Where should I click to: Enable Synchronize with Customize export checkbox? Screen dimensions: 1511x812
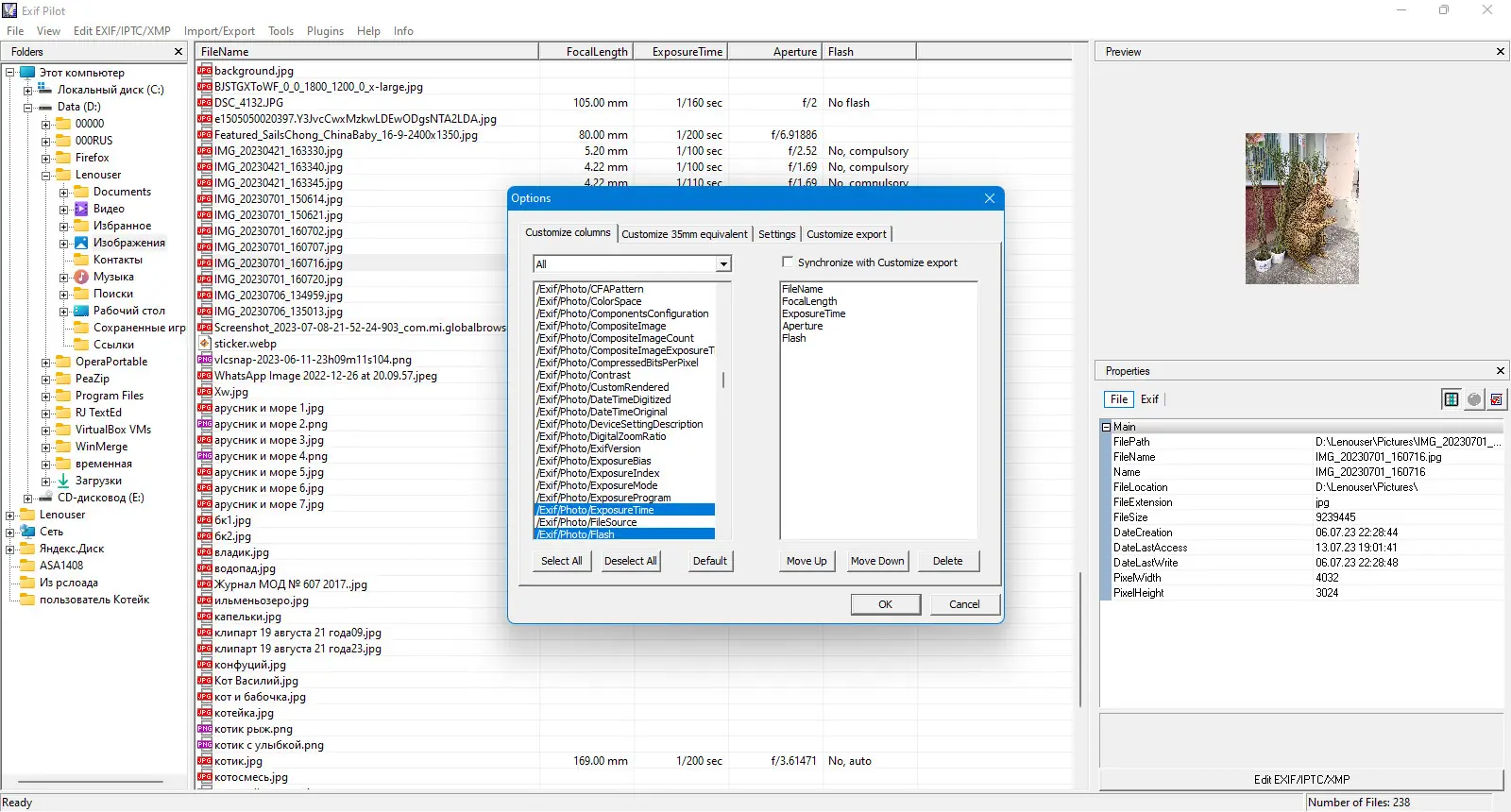coord(788,262)
